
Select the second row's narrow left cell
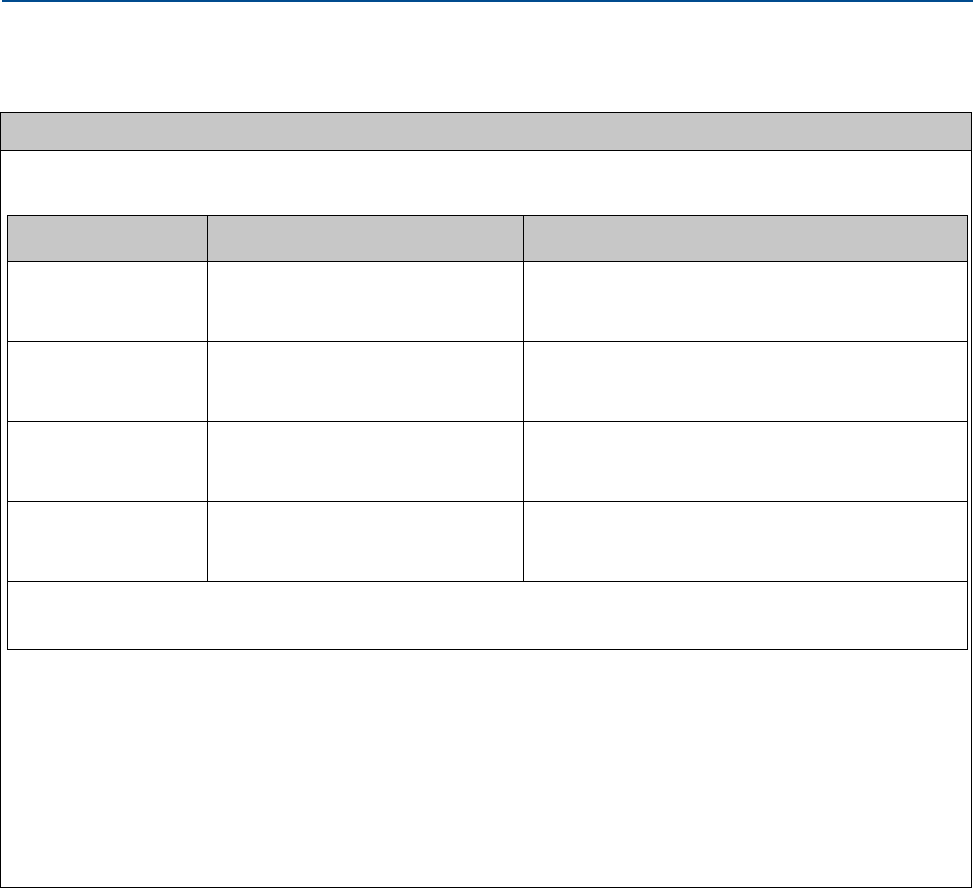[x=107, y=381]
